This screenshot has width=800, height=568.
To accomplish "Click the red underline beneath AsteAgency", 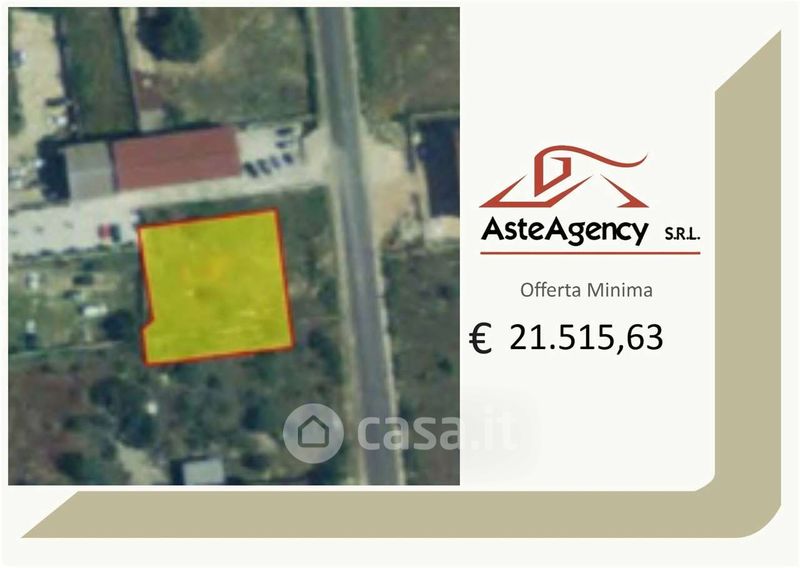I will pos(590,253).
